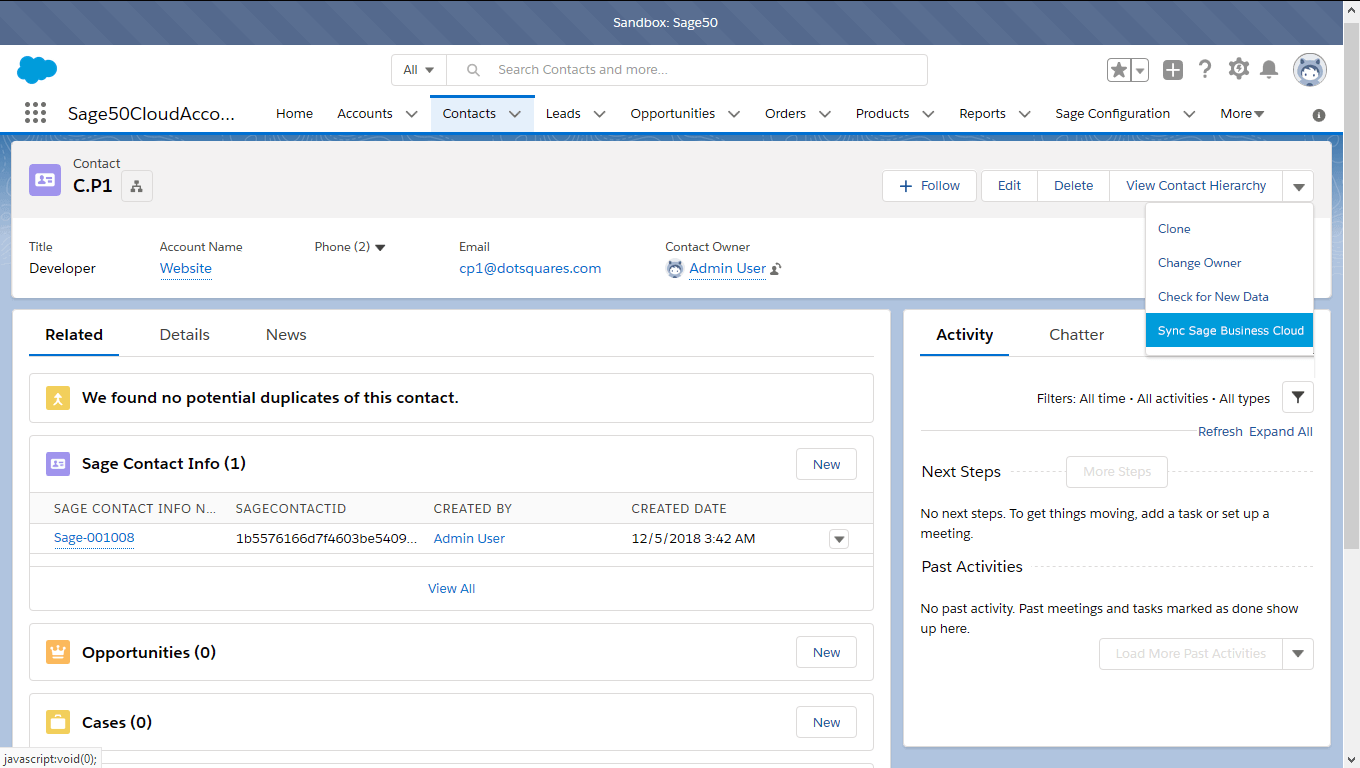Open the Setup gear icon
The image size is (1360, 768).
pos(1238,69)
